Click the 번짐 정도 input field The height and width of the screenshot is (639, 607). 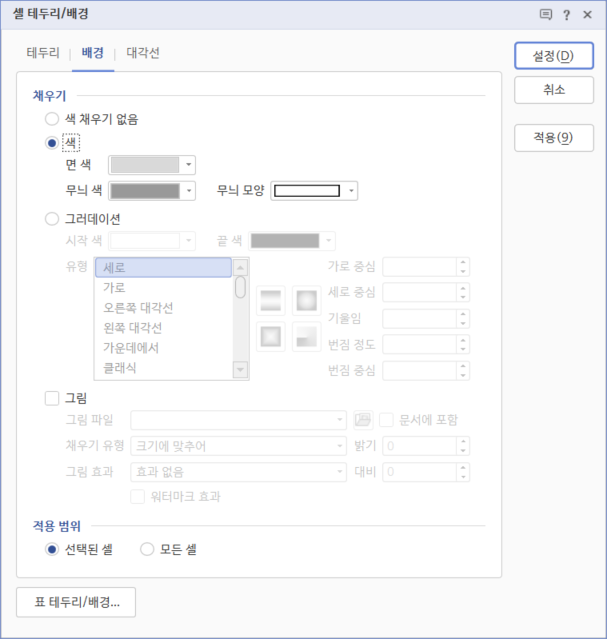click(x=419, y=345)
